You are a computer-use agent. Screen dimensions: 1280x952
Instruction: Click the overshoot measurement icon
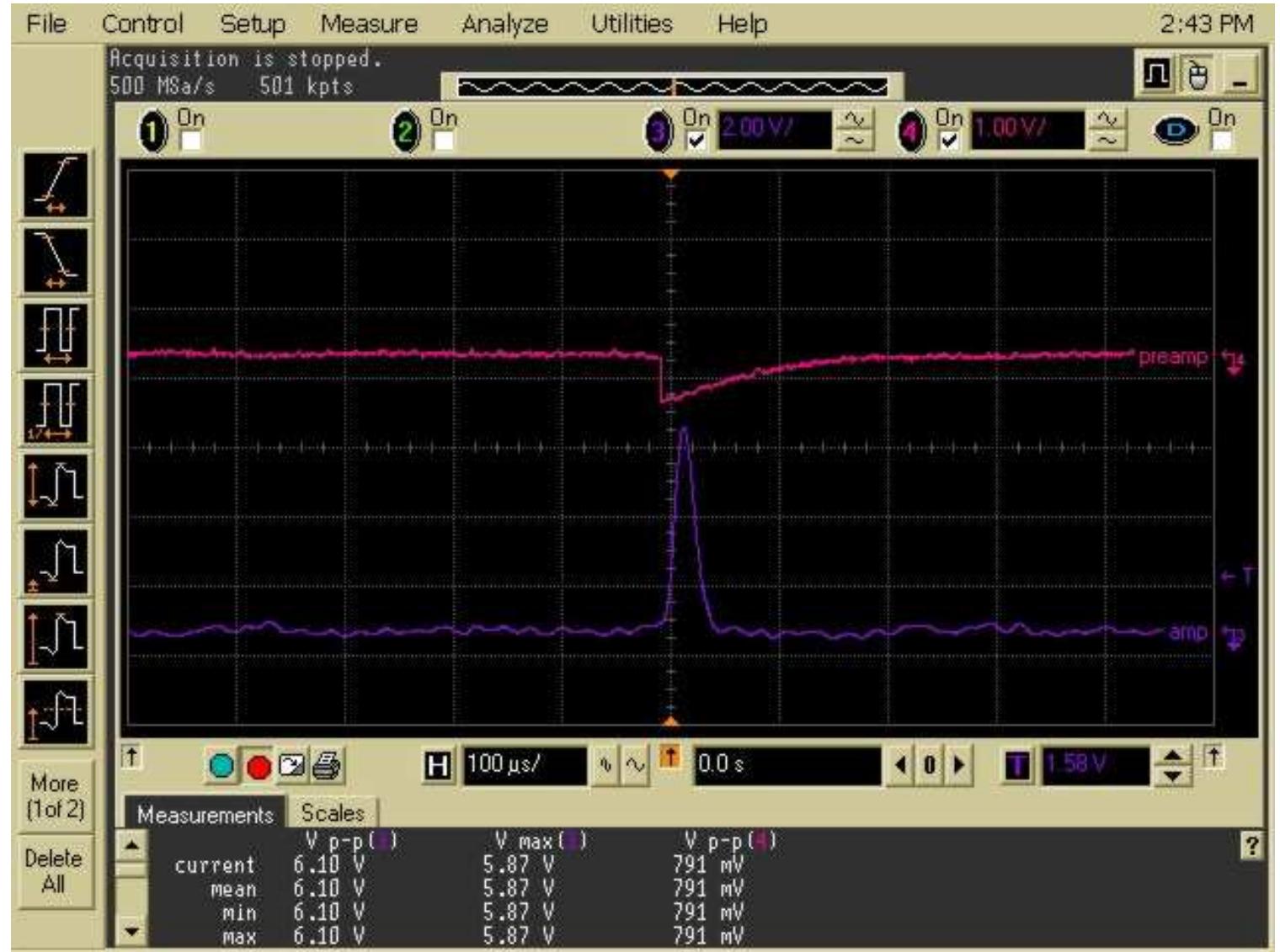(56, 713)
